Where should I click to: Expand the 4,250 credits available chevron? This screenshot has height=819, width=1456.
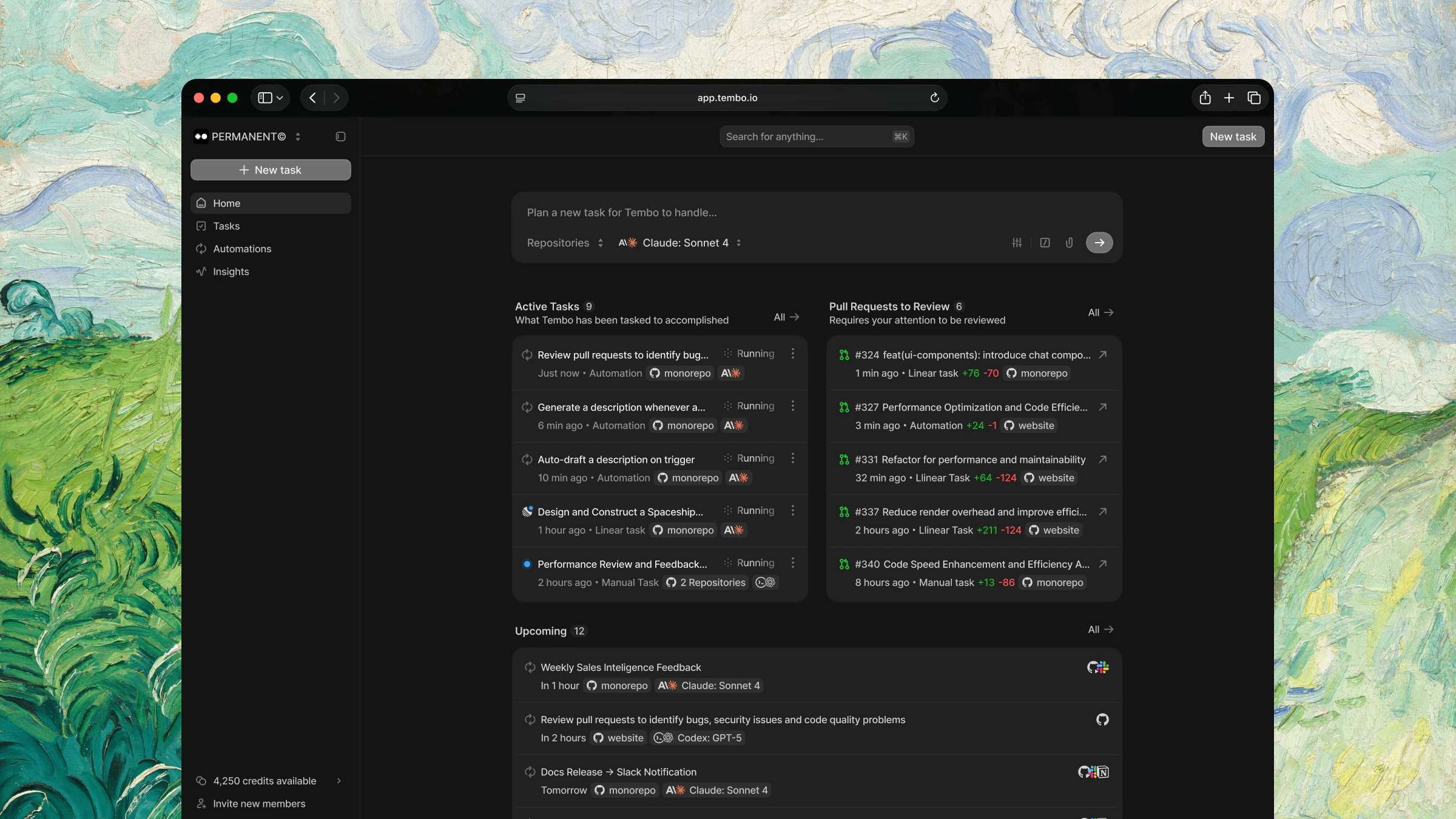[339, 781]
